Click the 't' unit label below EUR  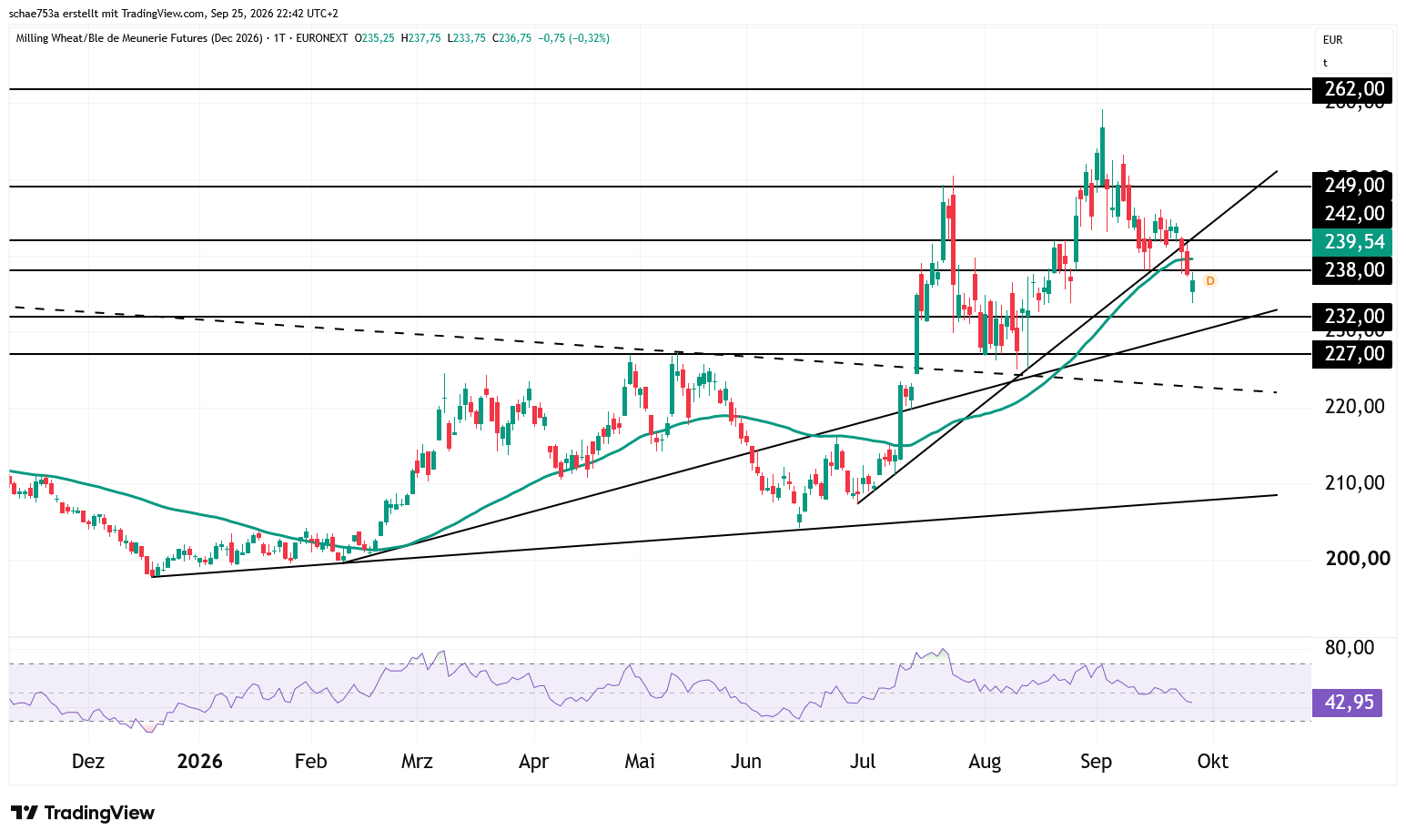[x=1325, y=63]
